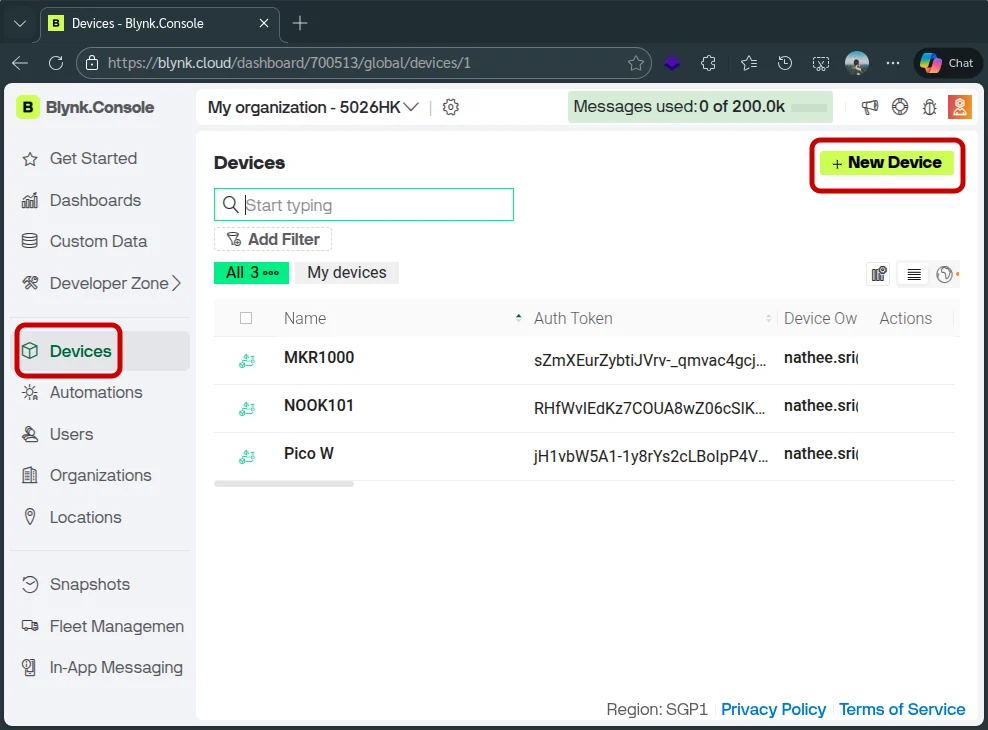The image size is (988, 730).
Task: Switch to the globe map view
Action: (944, 274)
